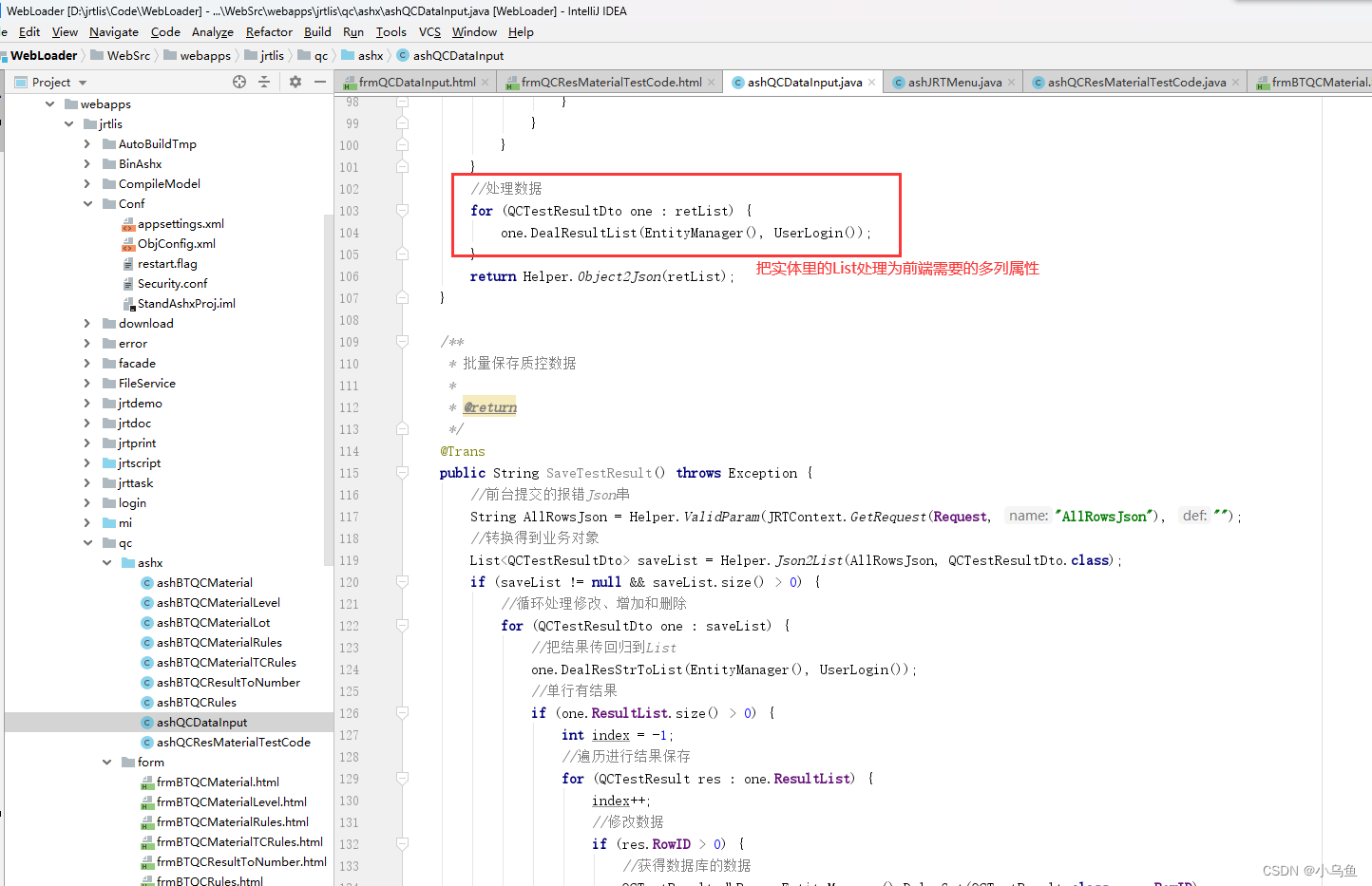
Task: Close the frmQCResMaterialTestCode.html tab
Action: [711, 83]
